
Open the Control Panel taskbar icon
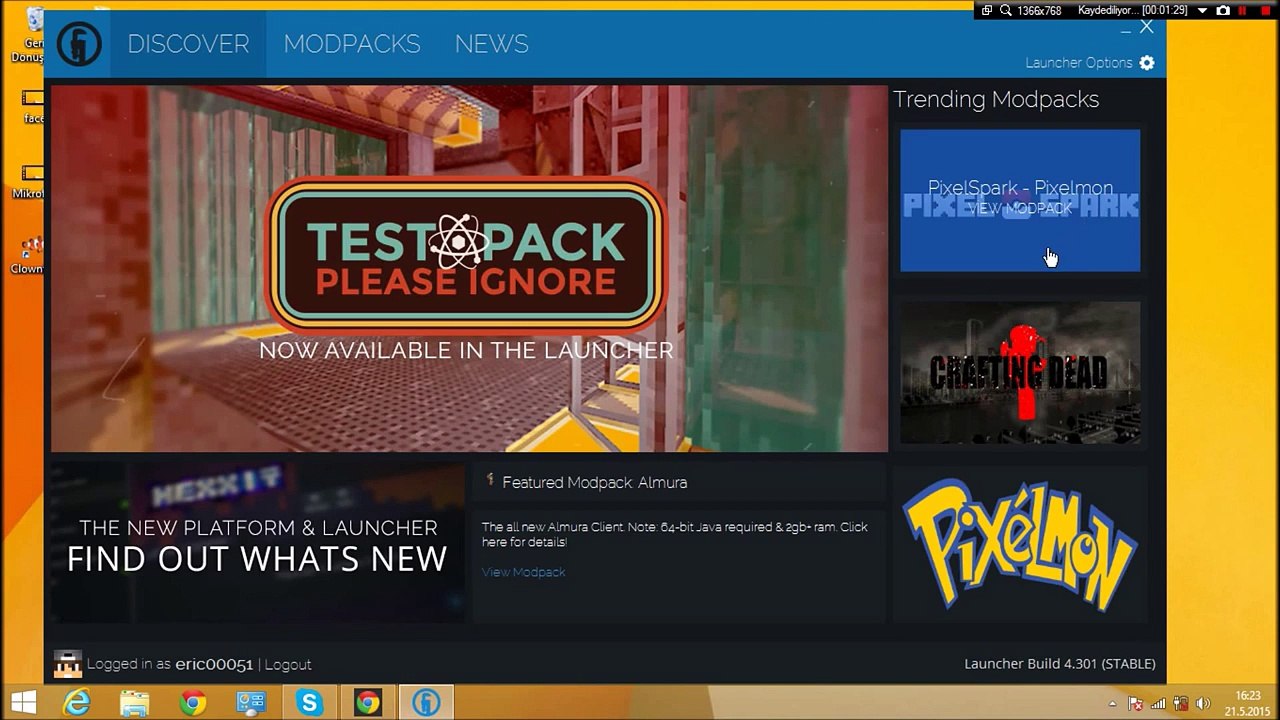250,703
